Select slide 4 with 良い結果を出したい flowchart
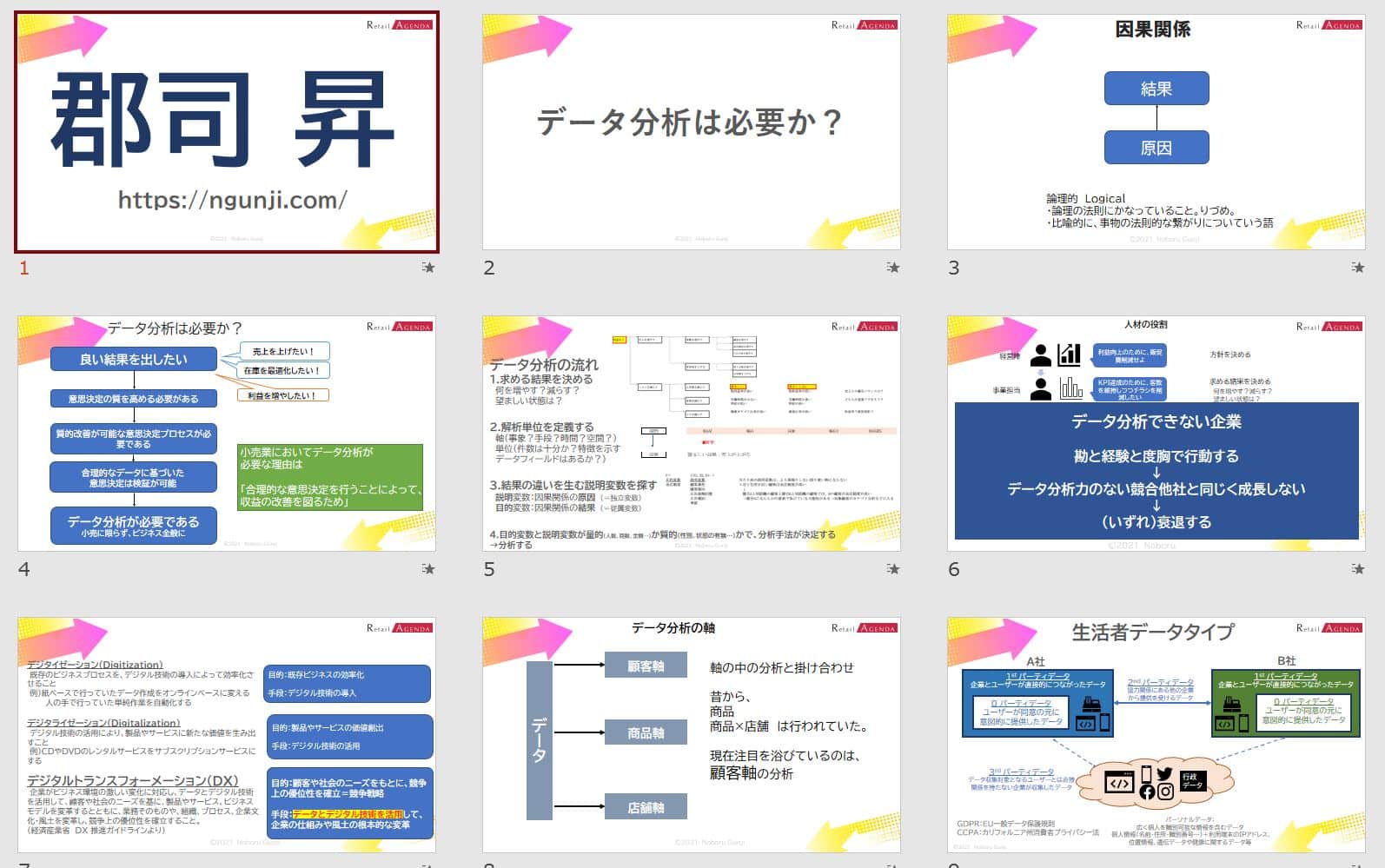1385x868 pixels. tap(227, 434)
